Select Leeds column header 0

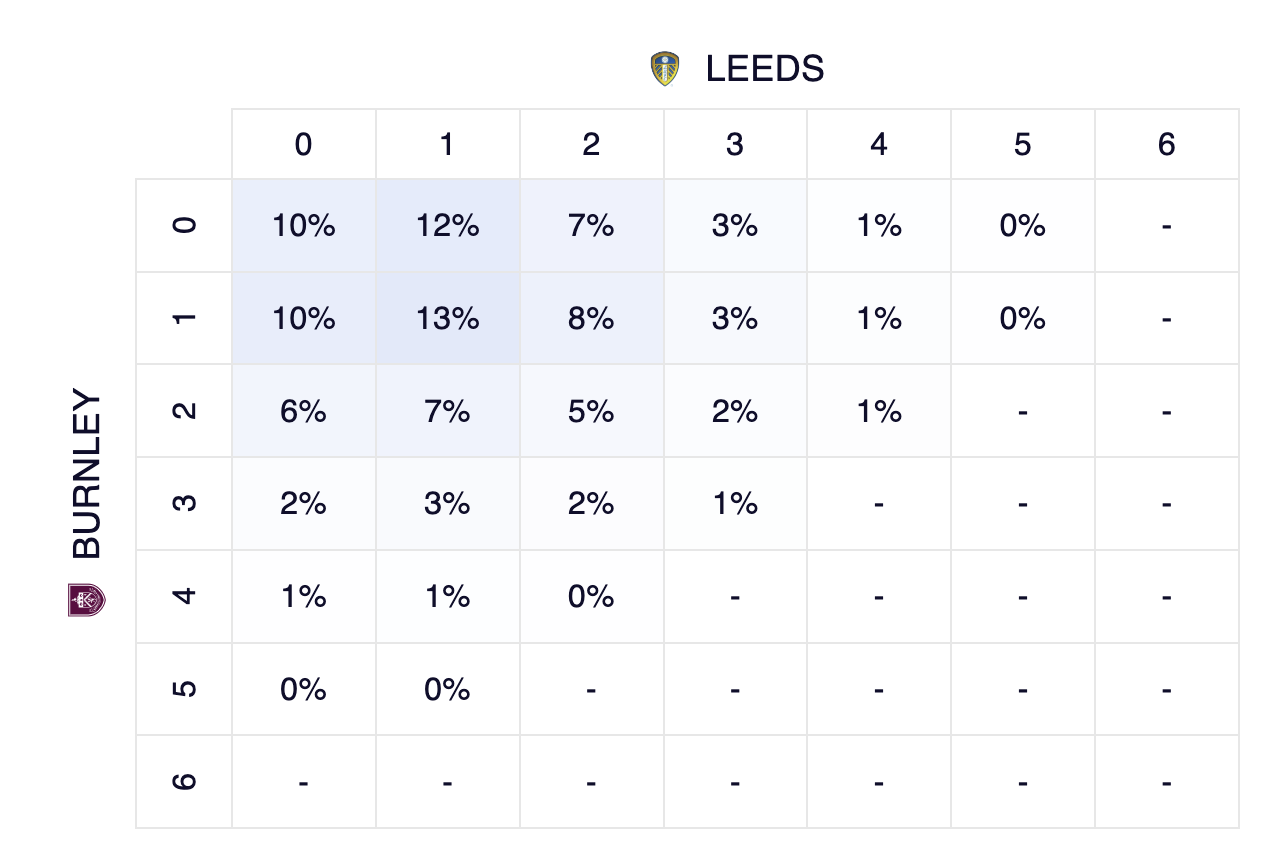pyautogui.click(x=303, y=145)
